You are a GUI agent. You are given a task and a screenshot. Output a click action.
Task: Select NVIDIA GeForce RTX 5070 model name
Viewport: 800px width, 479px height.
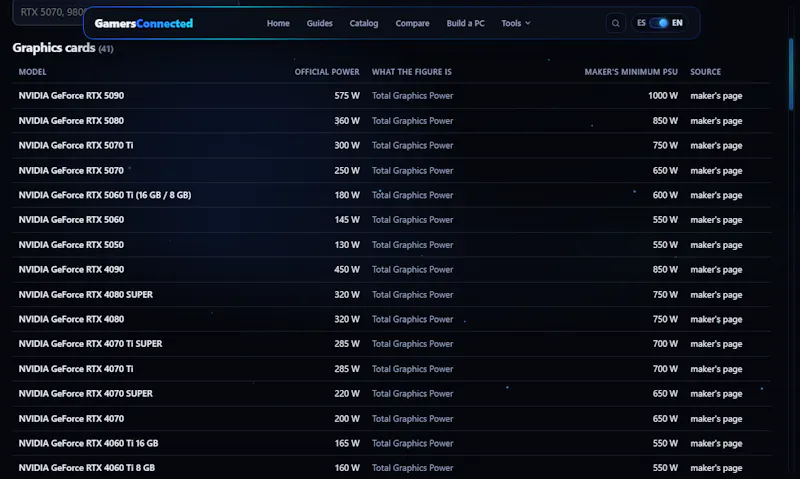(x=71, y=170)
